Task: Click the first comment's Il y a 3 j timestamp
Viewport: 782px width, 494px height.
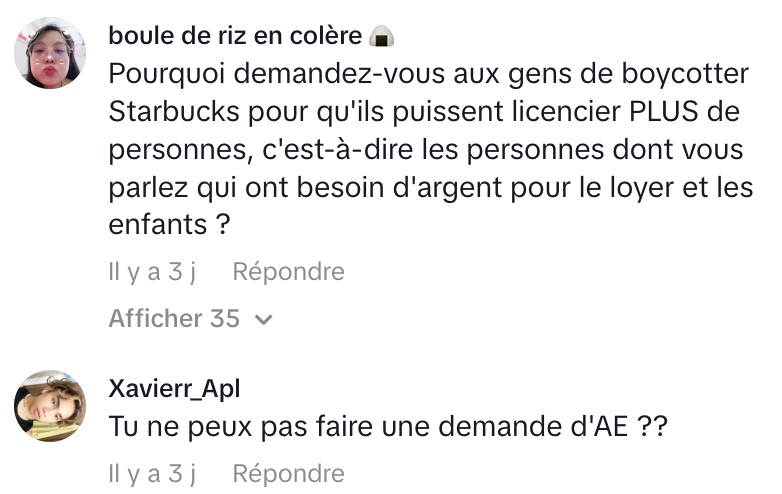Action: click(153, 272)
